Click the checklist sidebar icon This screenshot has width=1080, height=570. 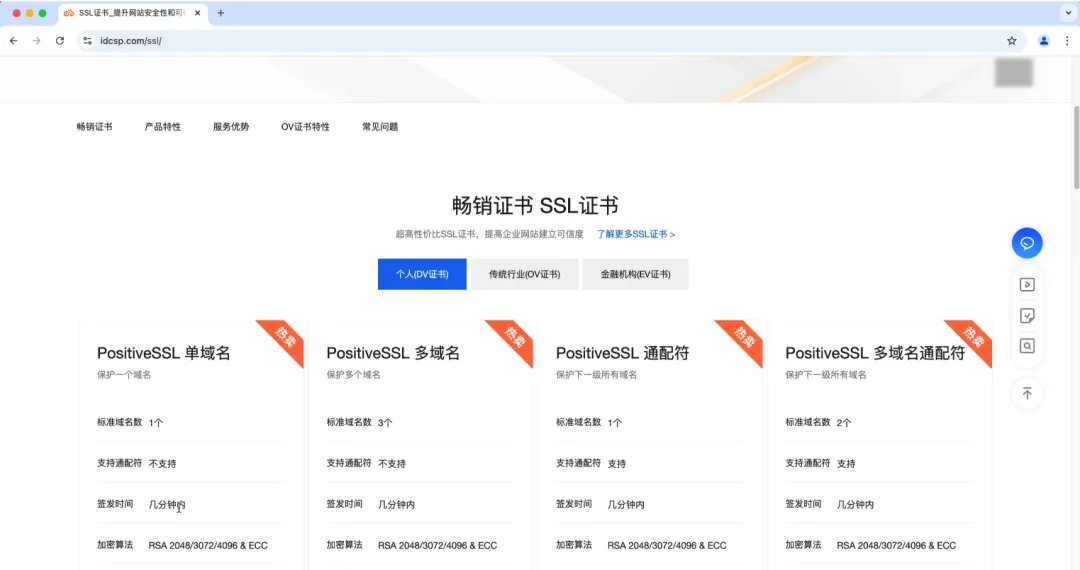tap(1027, 315)
